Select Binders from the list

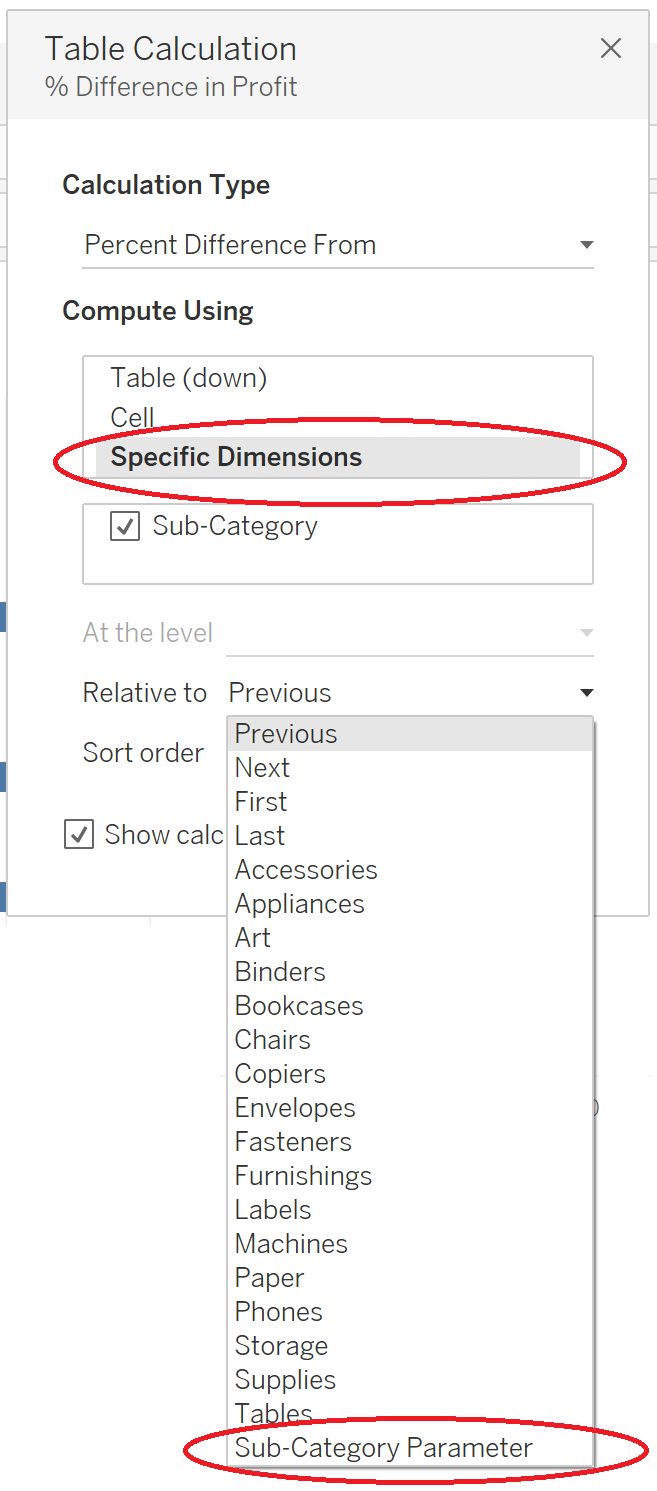pos(280,972)
